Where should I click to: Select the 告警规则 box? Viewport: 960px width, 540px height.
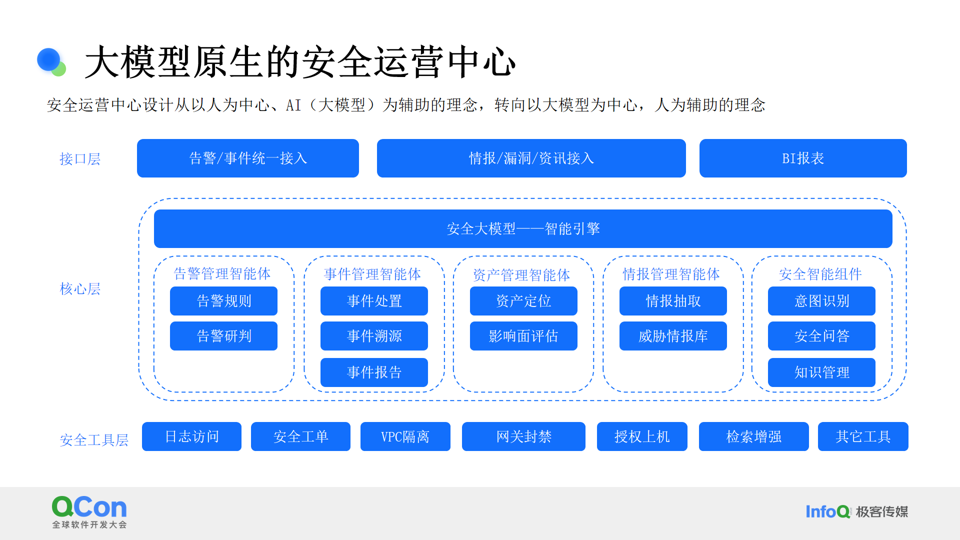[x=223, y=301]
